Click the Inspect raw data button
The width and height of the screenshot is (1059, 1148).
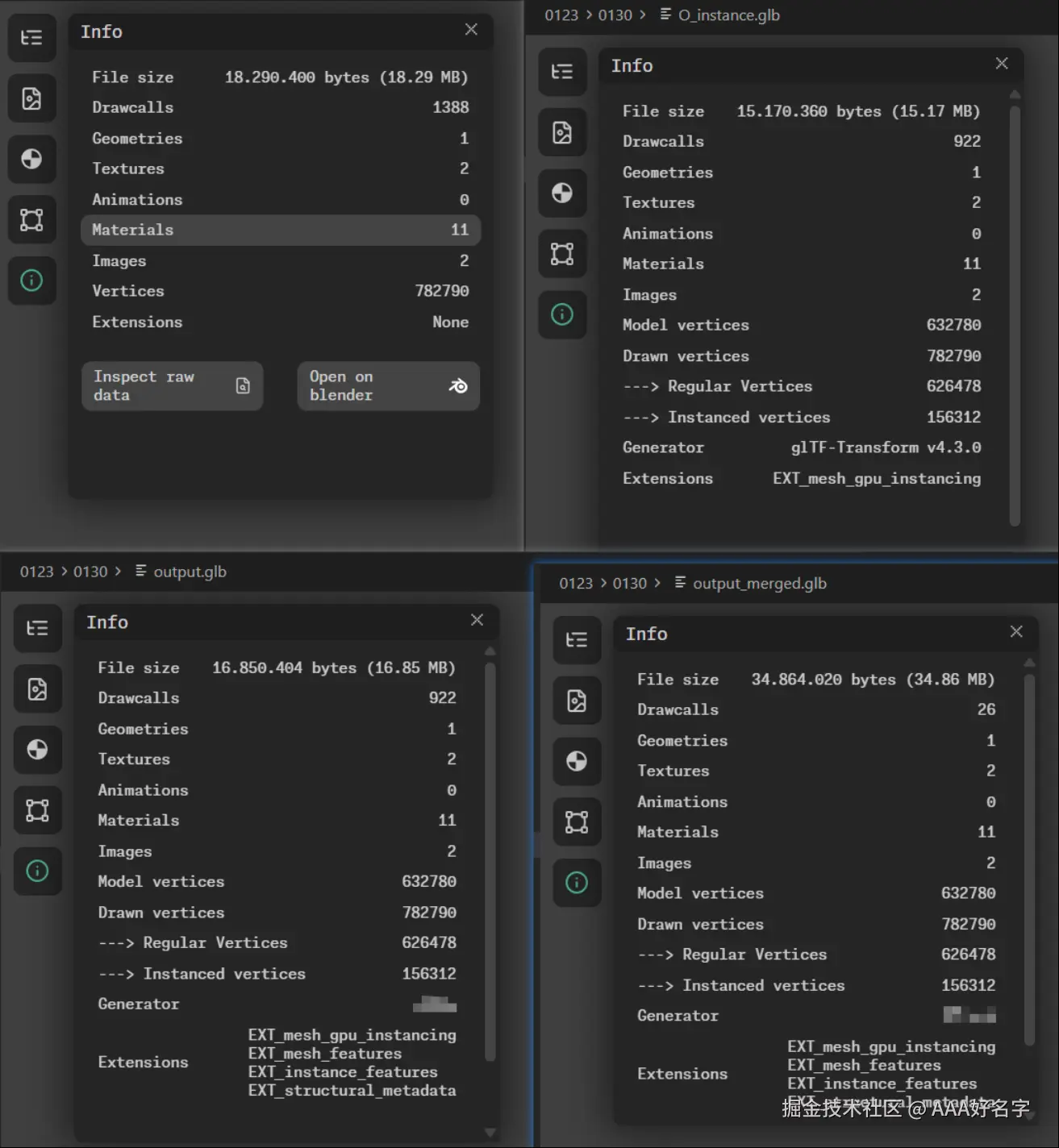[x=172, y=386]
